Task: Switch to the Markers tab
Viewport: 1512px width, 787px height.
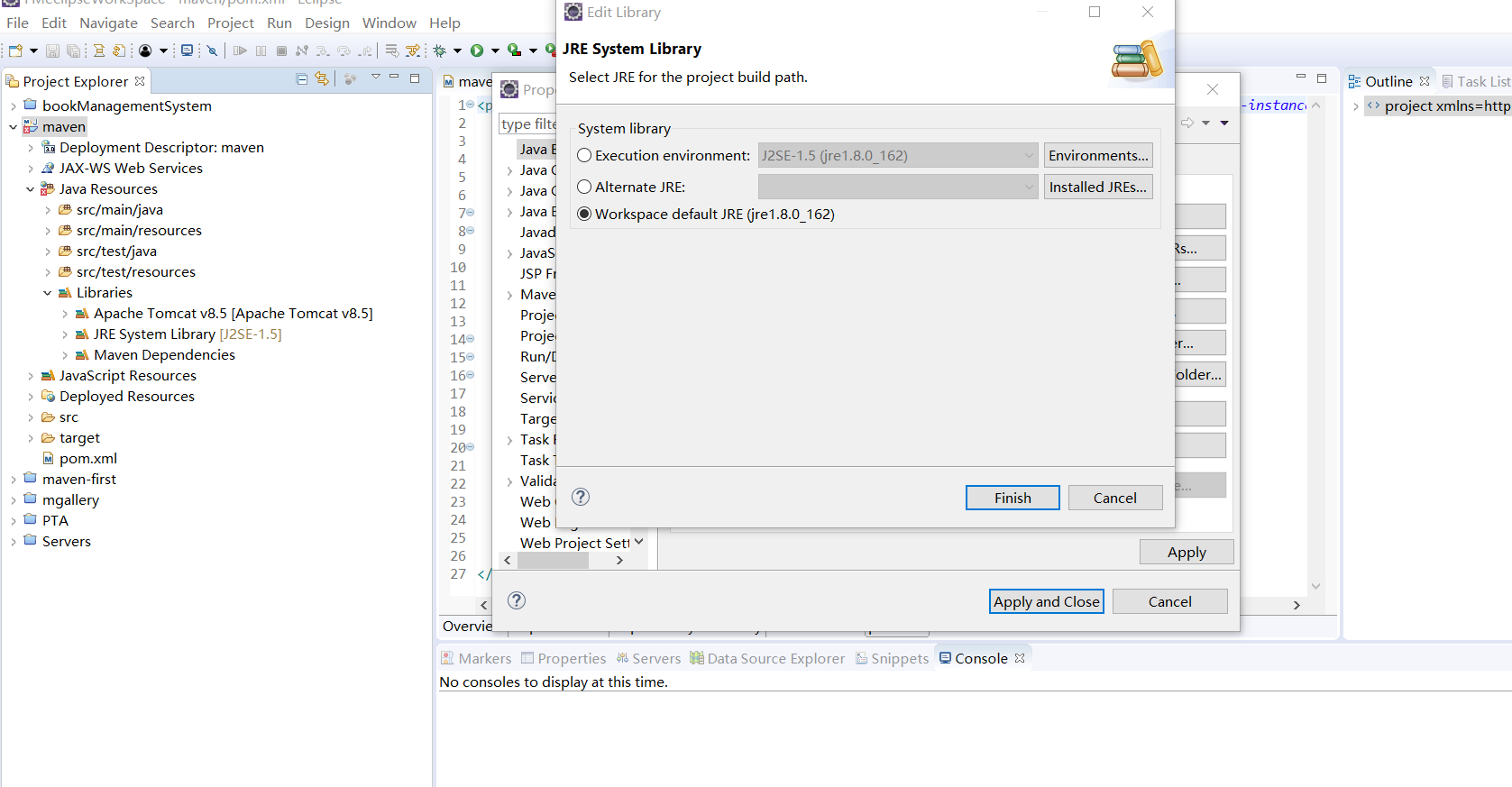Action: [x=476, y=658]
